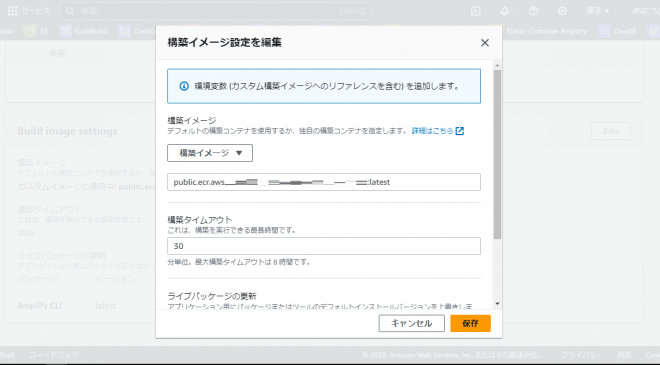The width and height of the screenshot is (660, 365).
Task: Focus the public.ecr.aws image input field
Action: pyautogui.click(x=324, y=182)
